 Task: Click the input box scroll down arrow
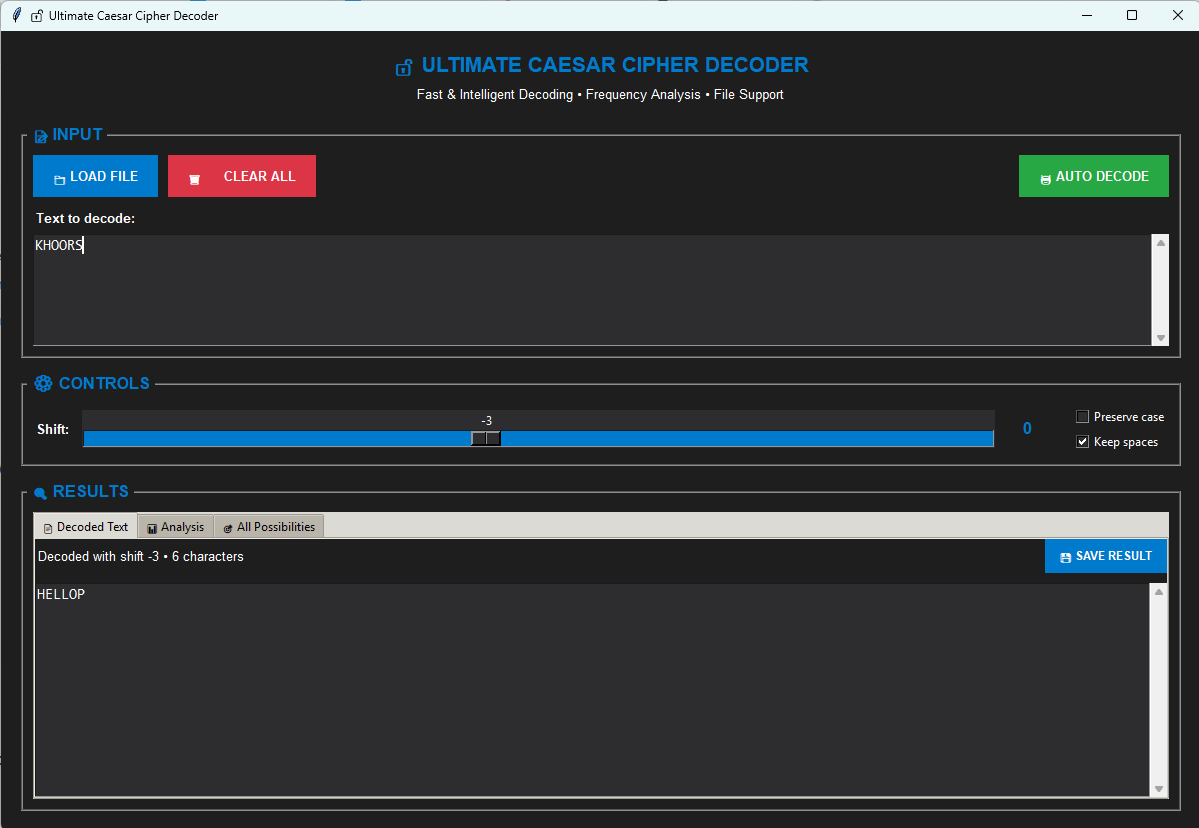click(x=1160, y=338)
